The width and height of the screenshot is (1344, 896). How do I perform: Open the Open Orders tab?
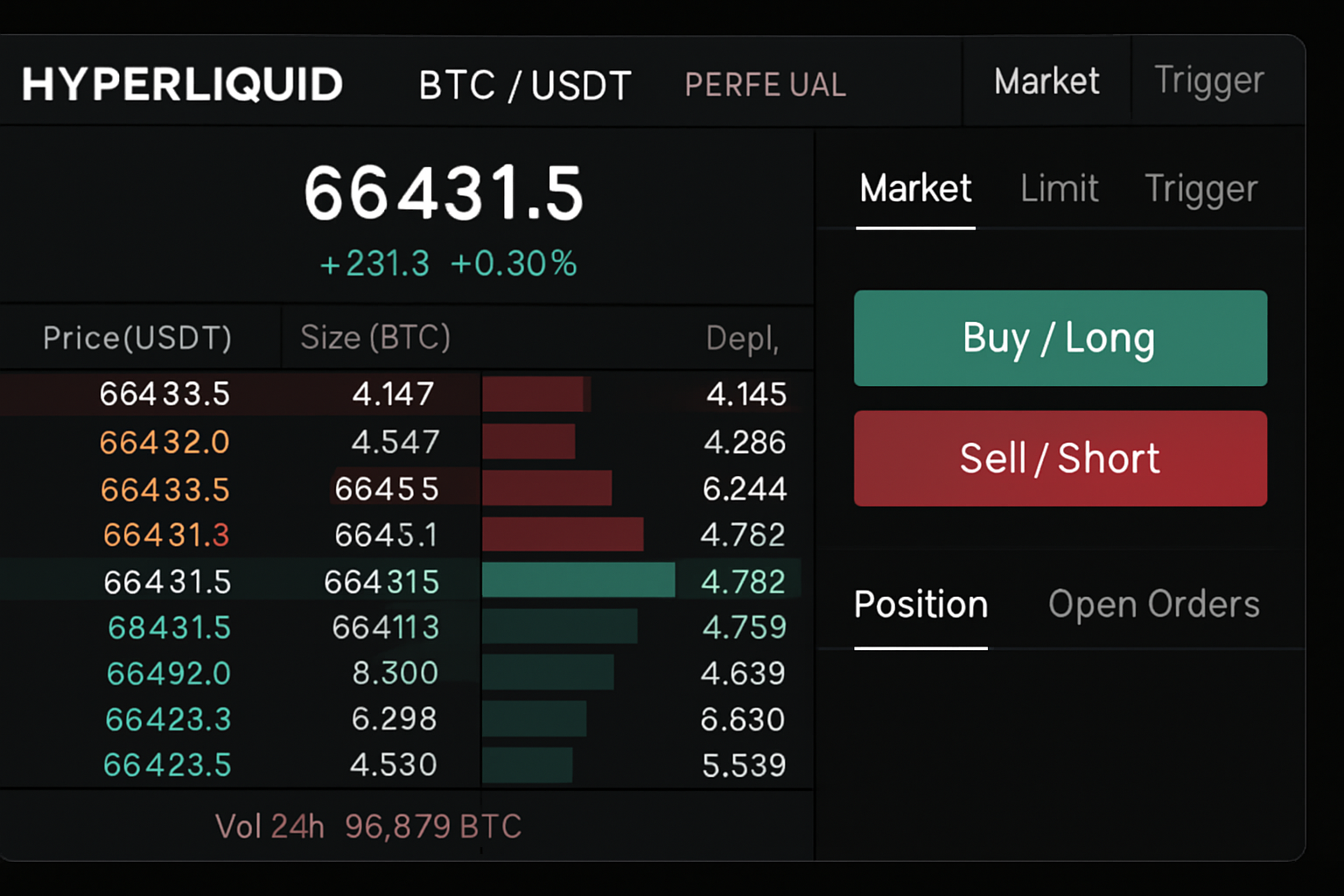coord(1154,605)
